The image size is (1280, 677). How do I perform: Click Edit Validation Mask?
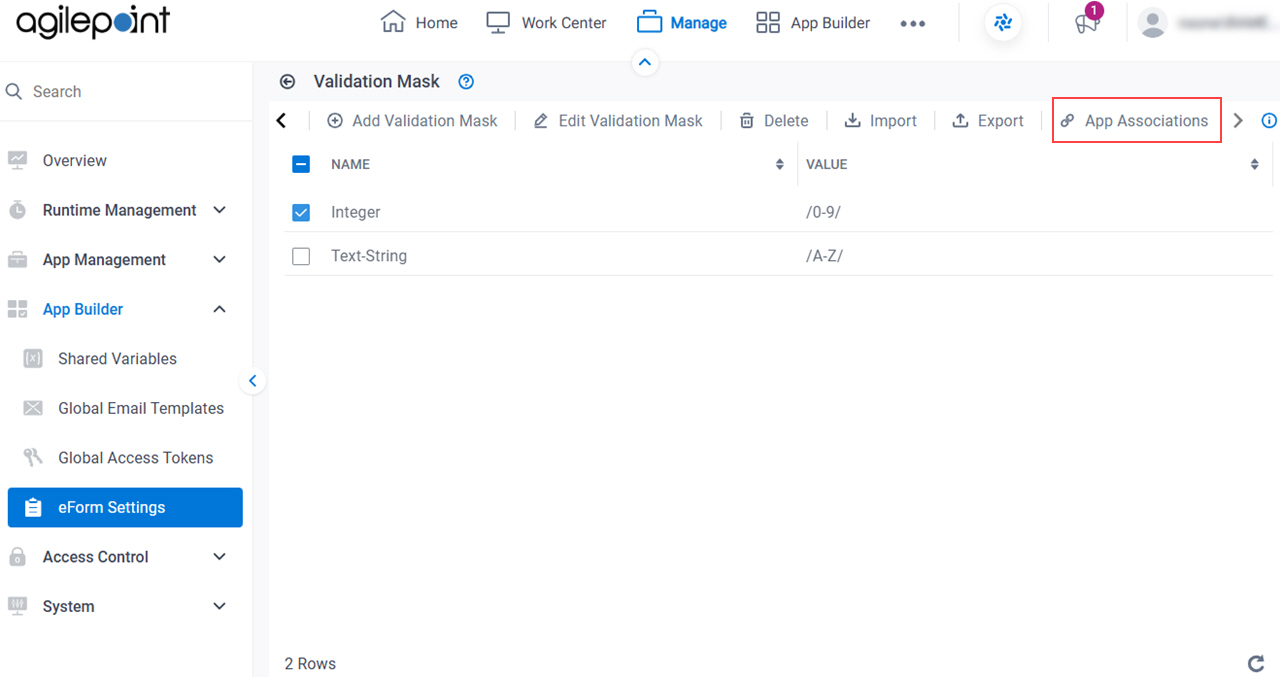coord(618,121)
